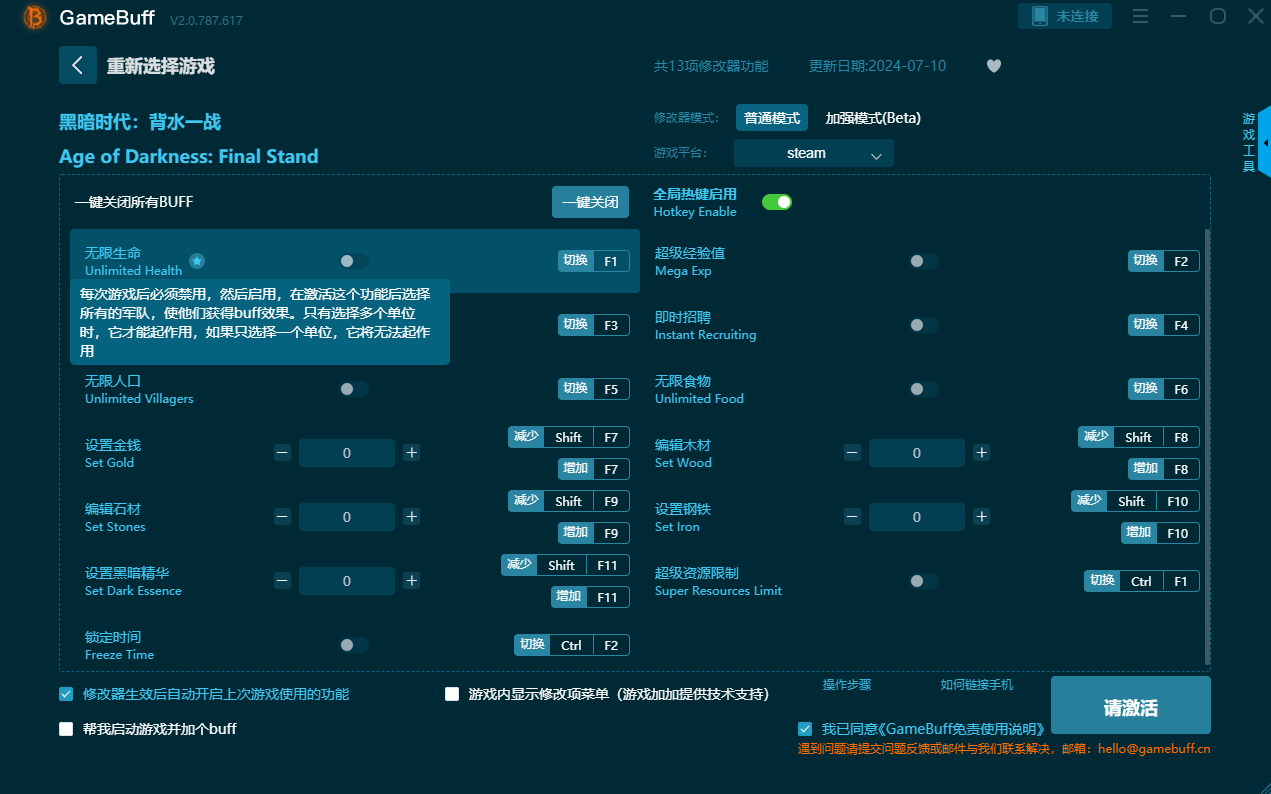Decrease Set Dark Essence with minus
The image size is (1271, 794).
282,581
